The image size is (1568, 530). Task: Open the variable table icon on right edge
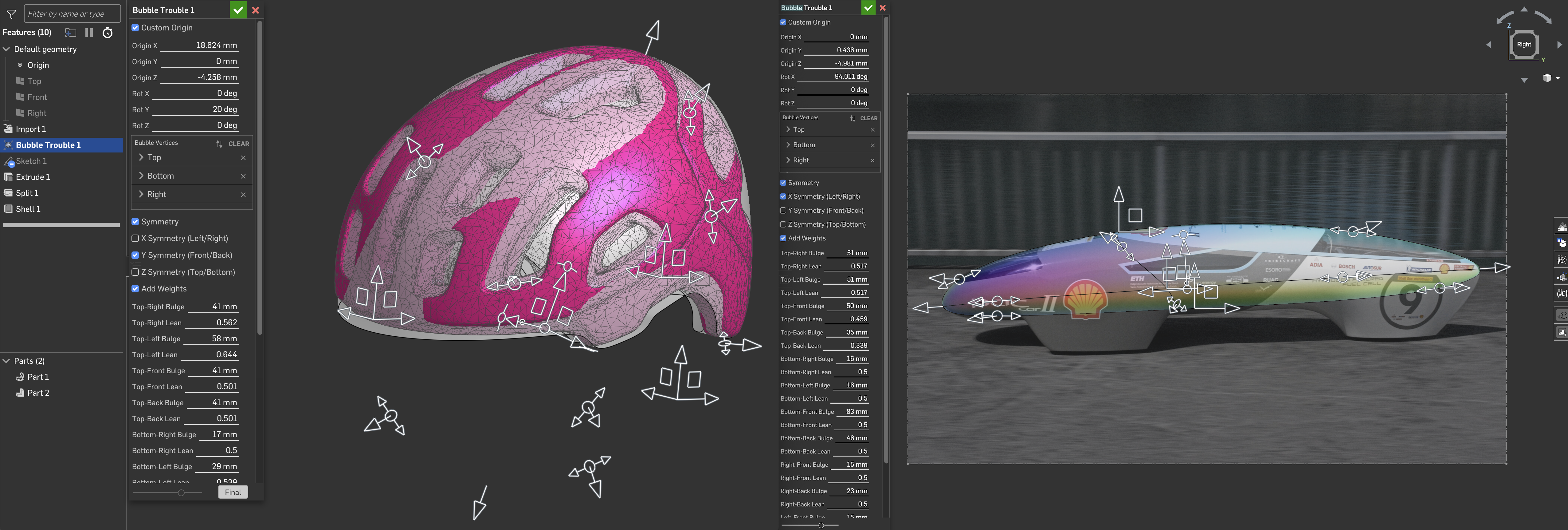(1561, 293)
